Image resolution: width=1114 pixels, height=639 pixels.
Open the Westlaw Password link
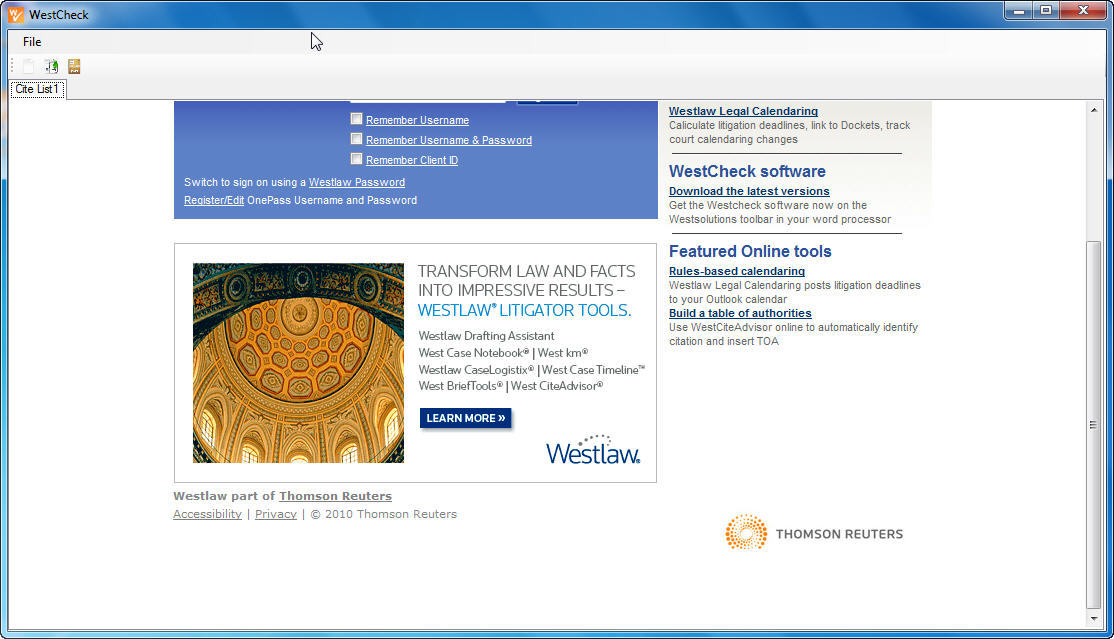click(x=357, y=182)
